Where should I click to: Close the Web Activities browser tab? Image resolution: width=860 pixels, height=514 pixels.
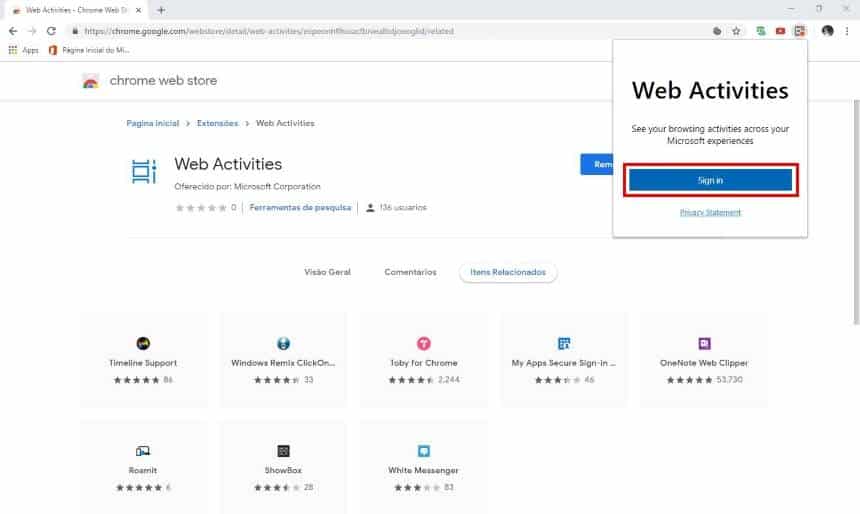pyautogui.click(x=138, y=10)
